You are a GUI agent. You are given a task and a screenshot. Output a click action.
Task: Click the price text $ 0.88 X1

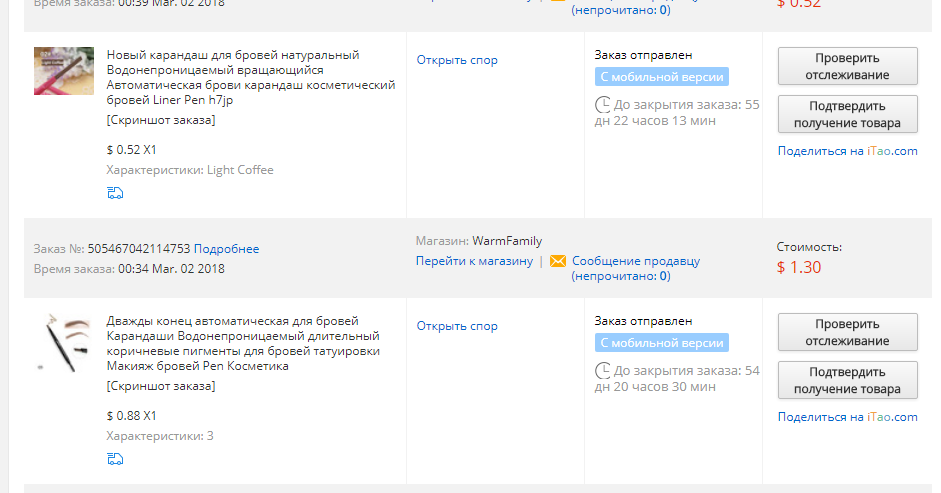point(131,416)
